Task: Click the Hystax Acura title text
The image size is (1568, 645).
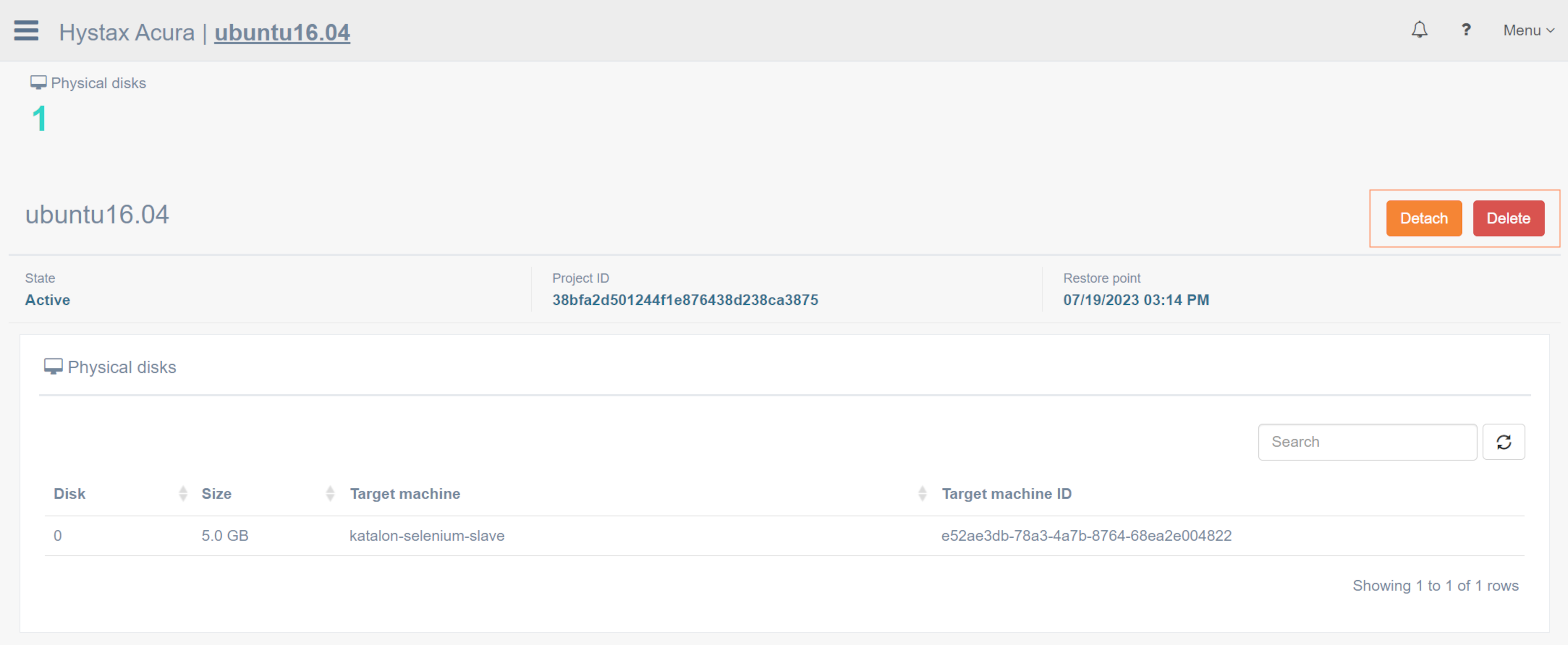Action: tap(126, 32)
